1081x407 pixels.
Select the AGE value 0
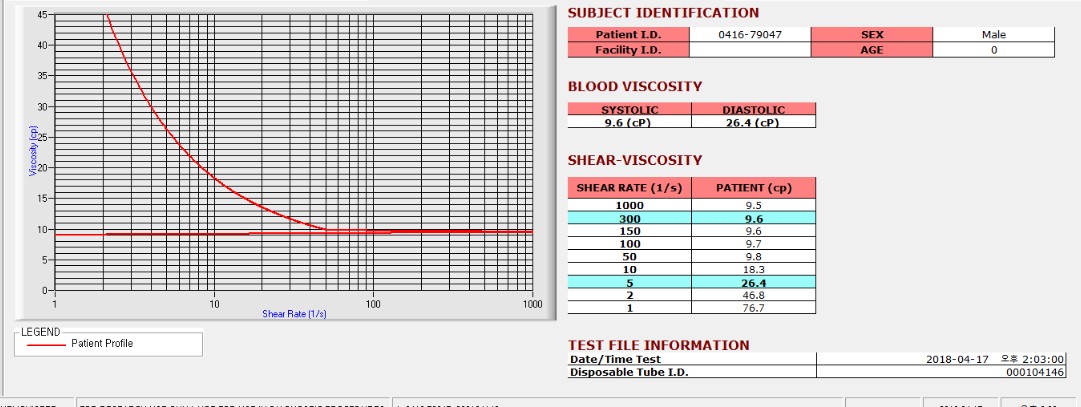tap(993, 50)
